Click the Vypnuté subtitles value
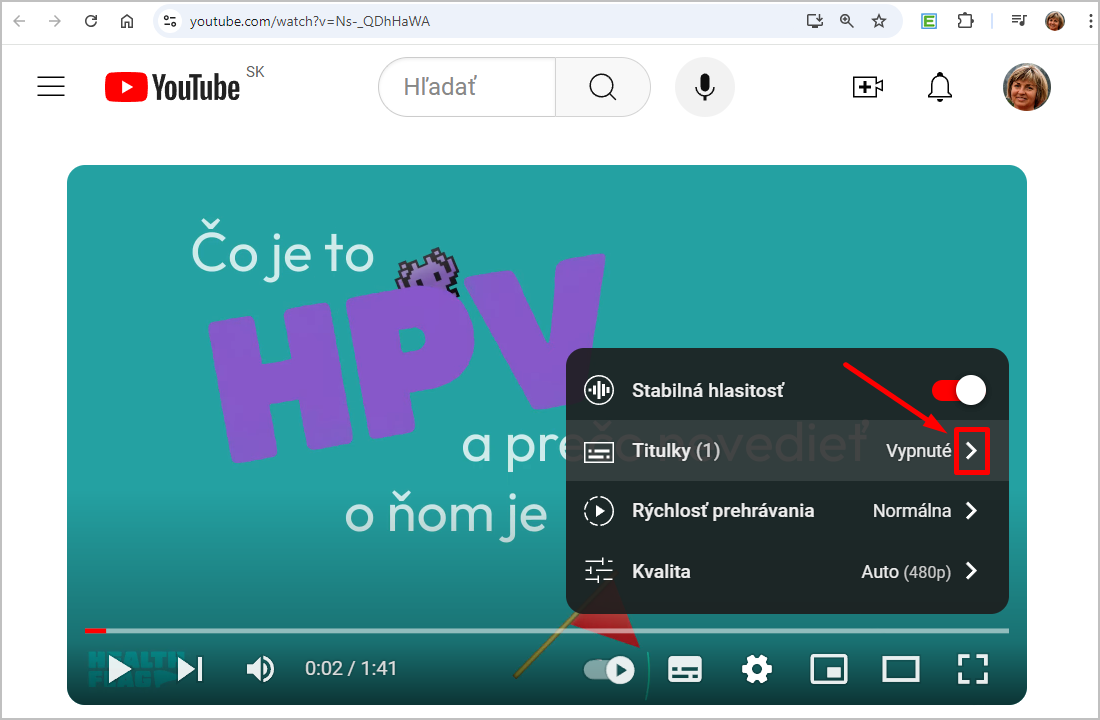Viewport: 1100px width, 720px height. point(918,451)
